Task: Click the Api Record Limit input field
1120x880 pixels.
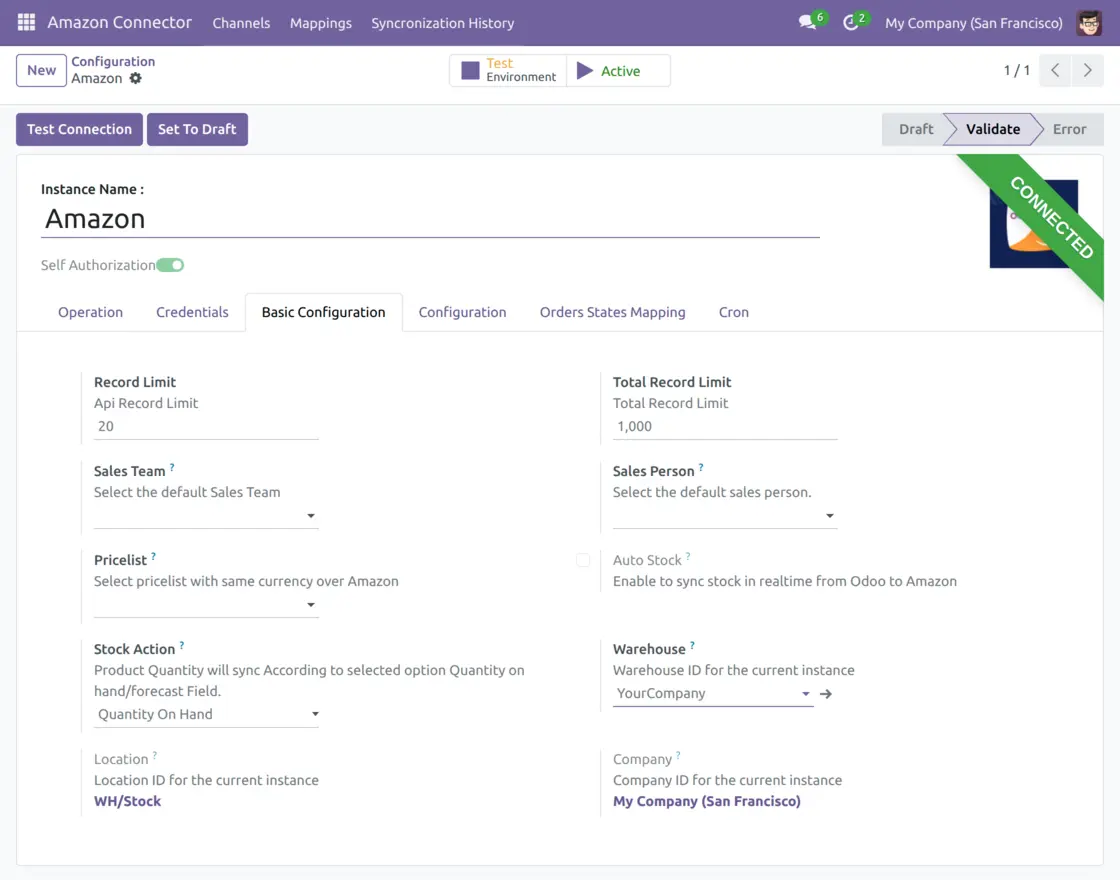Action: (206, 426)
